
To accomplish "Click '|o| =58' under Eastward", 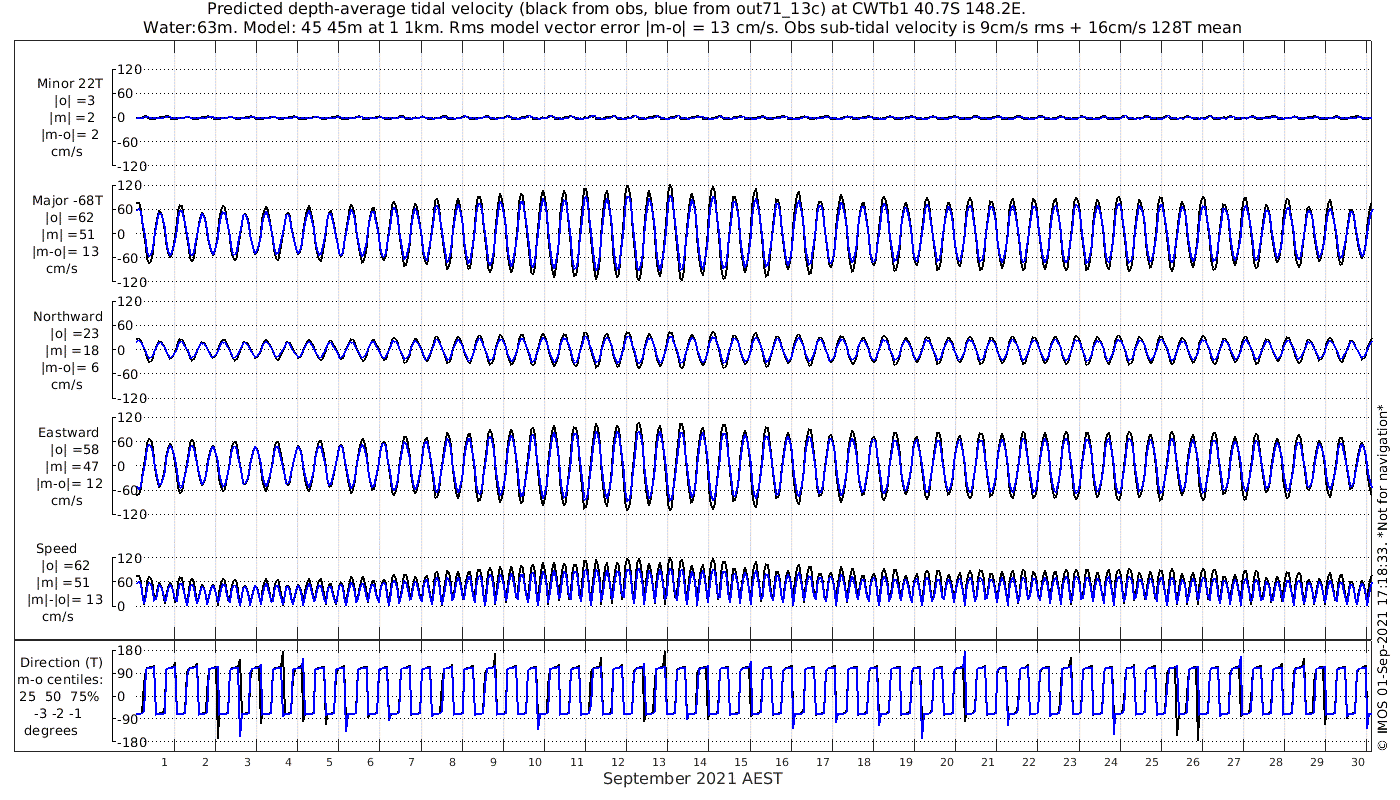I will pyautogui.click(x=75, y=450).
